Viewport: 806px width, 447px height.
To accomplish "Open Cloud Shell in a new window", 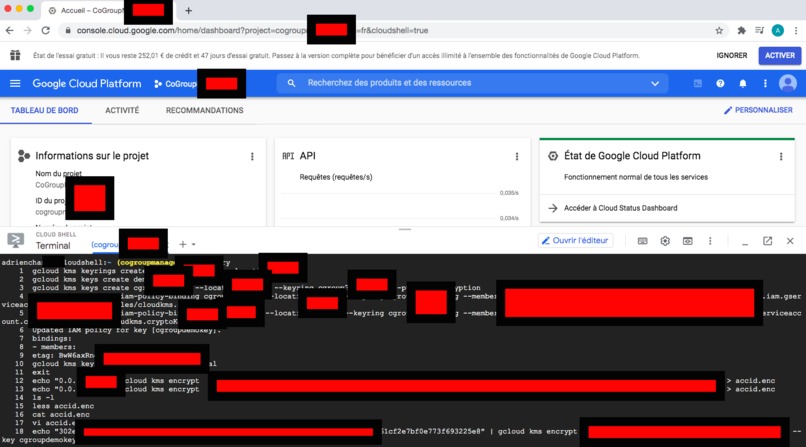I will point(767,240).
